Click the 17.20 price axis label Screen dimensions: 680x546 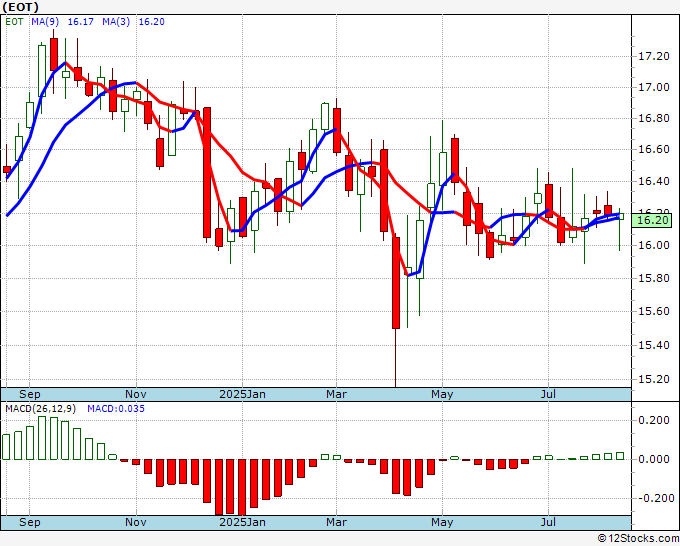653,56
